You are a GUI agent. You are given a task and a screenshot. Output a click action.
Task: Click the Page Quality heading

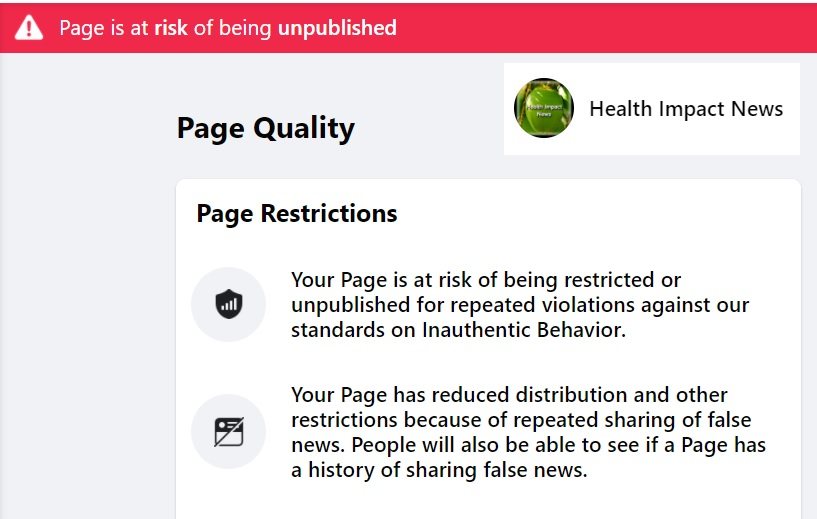[x=265, y=128]
